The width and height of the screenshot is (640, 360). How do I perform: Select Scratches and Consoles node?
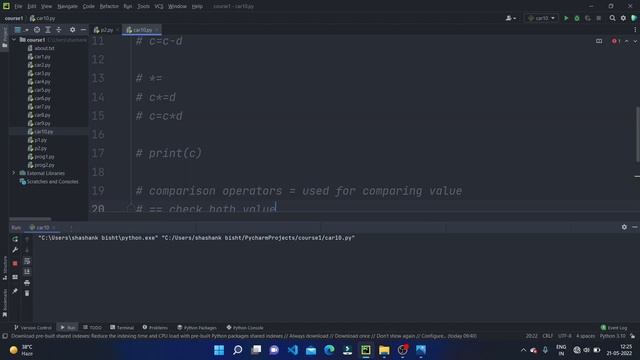[49, 182]
